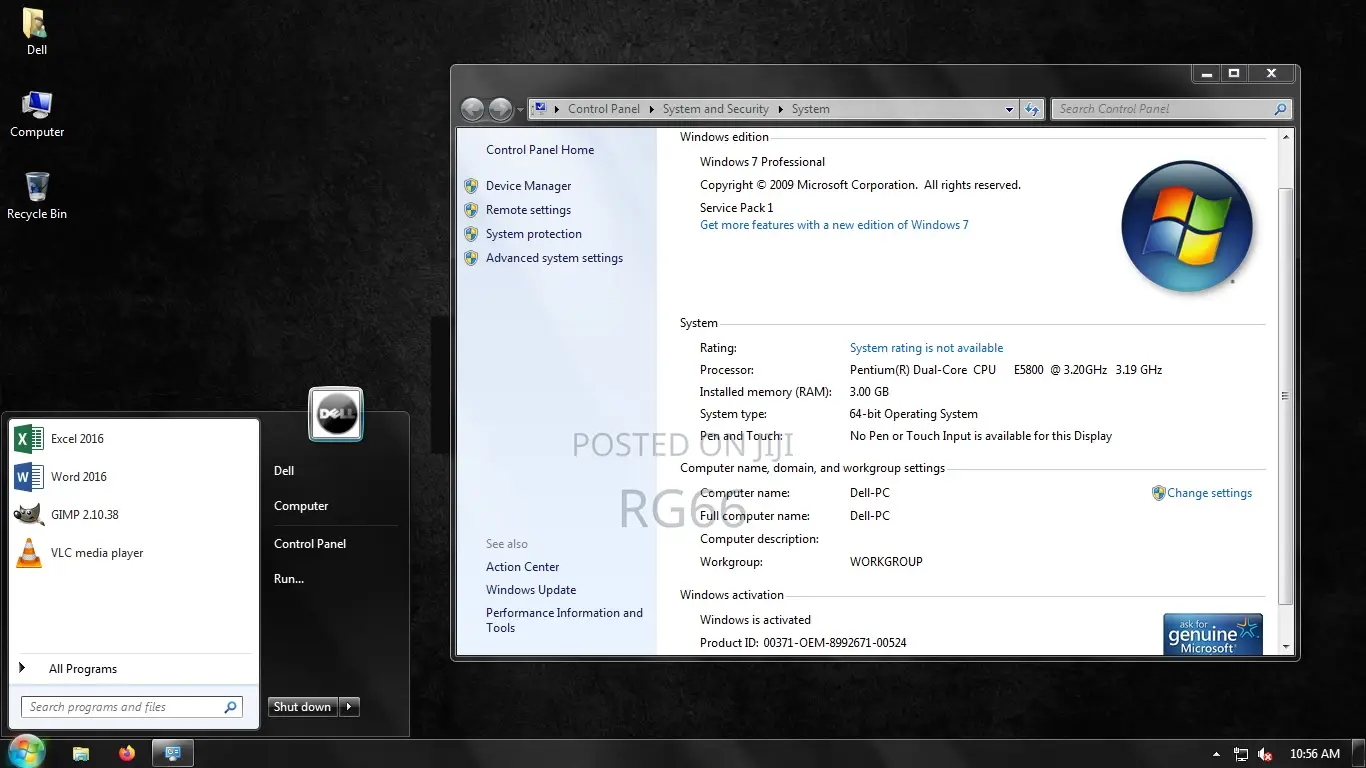Open Control Panel from Start menu

(x=310, y=544)
